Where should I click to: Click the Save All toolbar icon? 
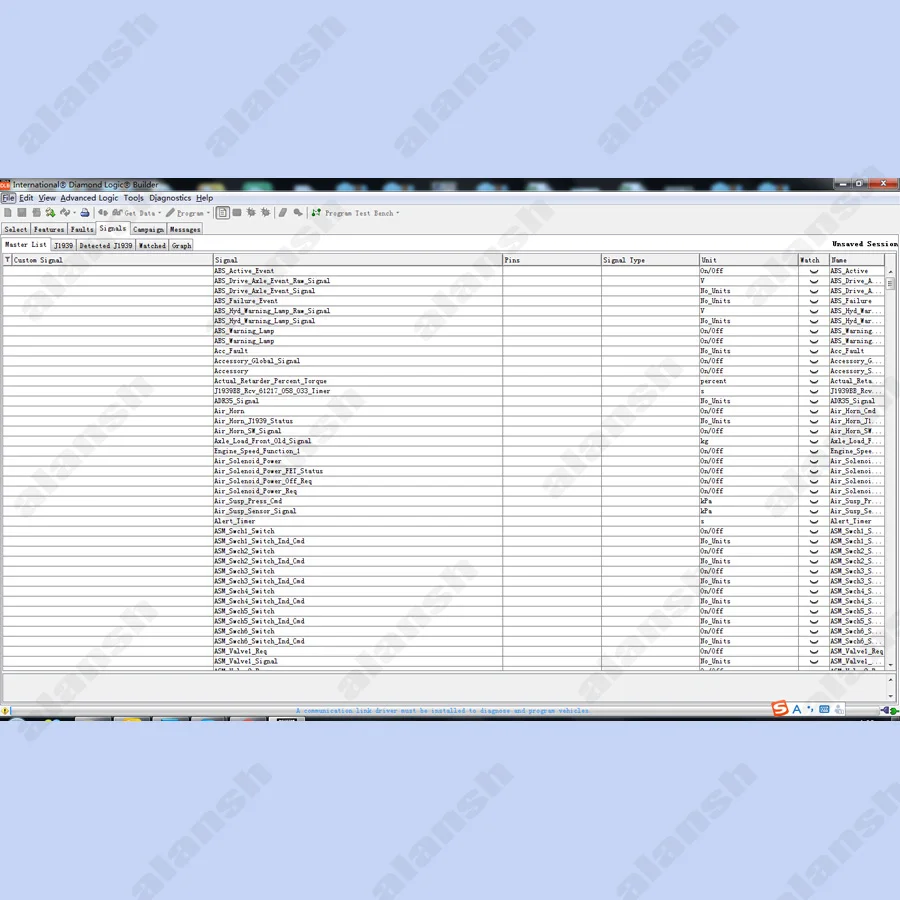coord(36,213)
